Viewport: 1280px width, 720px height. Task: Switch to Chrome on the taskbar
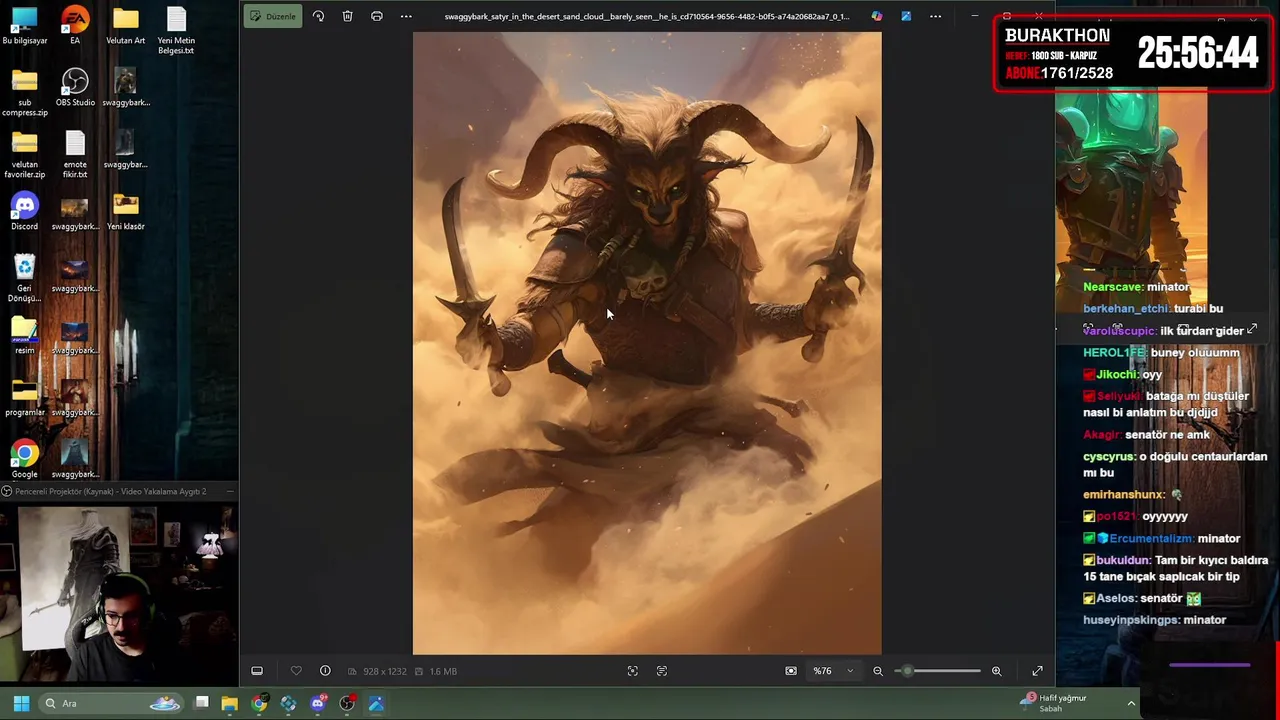coord(259,703)
